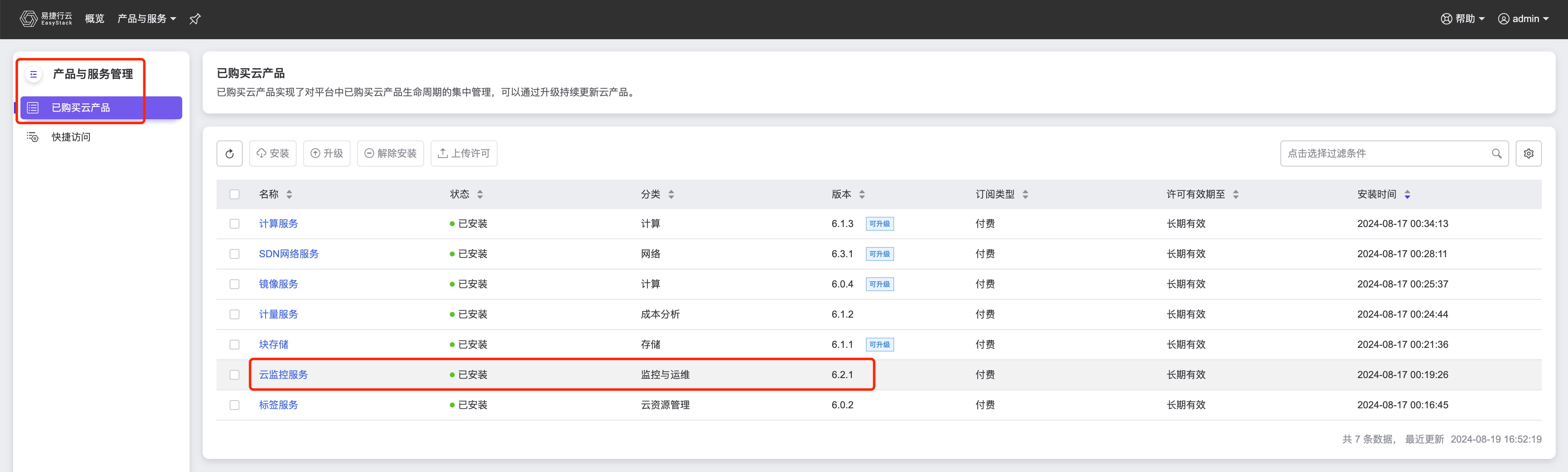This screenshot has height=472, width=1568.
Task: Go to 概览 in top navigation
Action: 94,19
